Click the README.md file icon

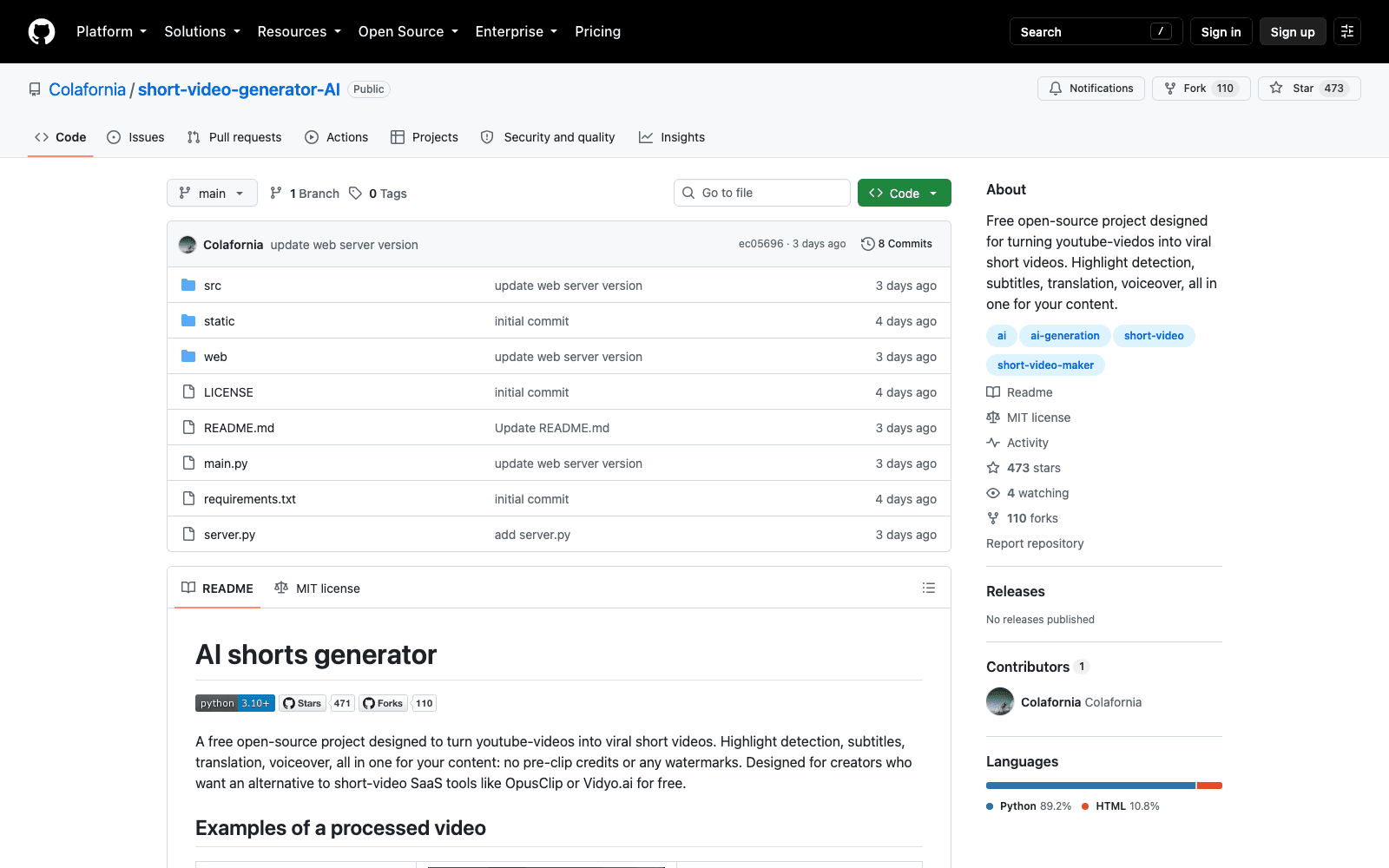(188, 427)
